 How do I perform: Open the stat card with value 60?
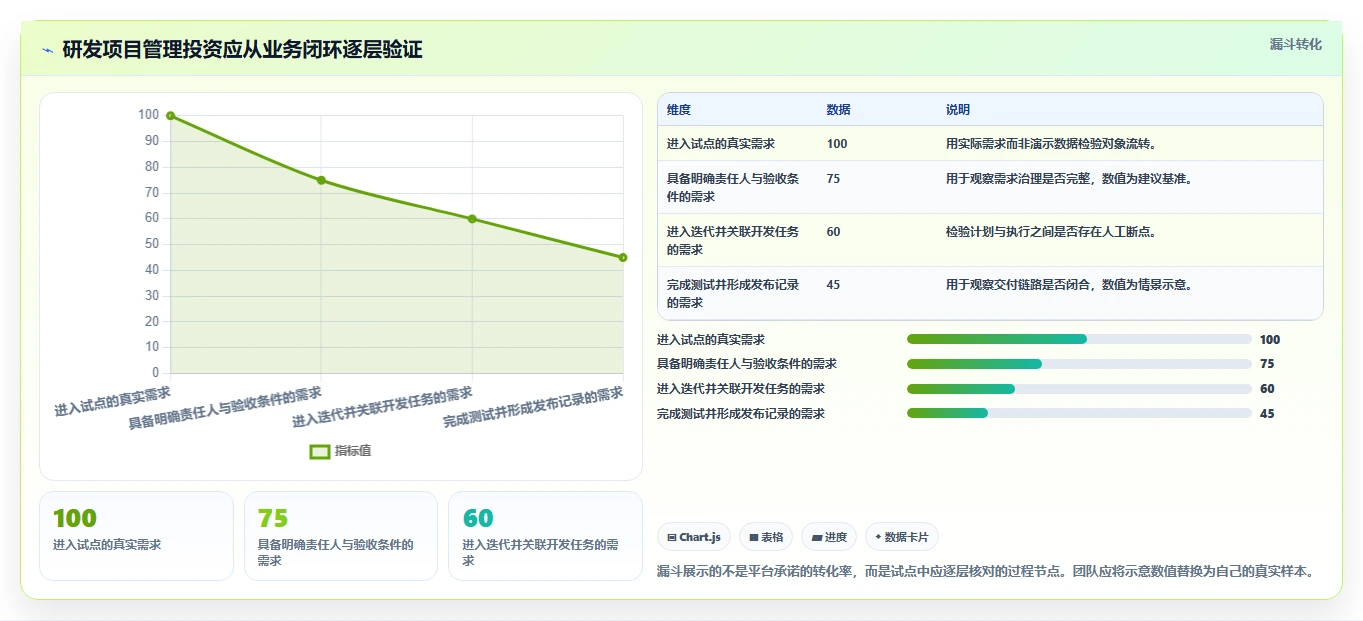tap(545, 536)
